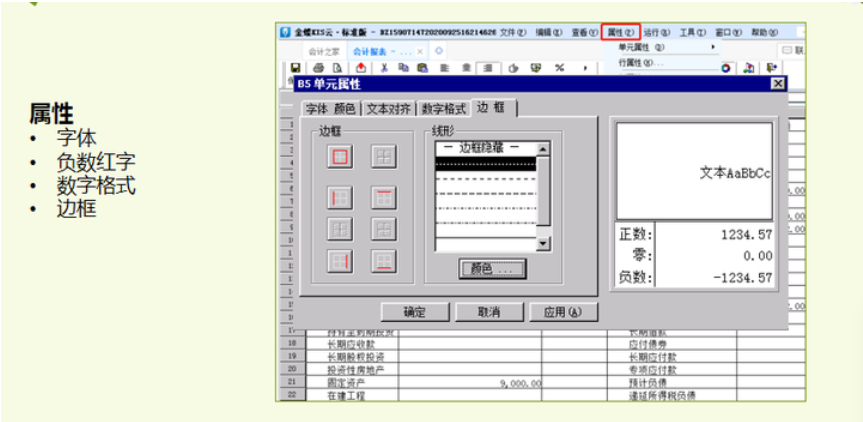Select the 应付债券 cell
863x422 pixels.
click(672, 344)
